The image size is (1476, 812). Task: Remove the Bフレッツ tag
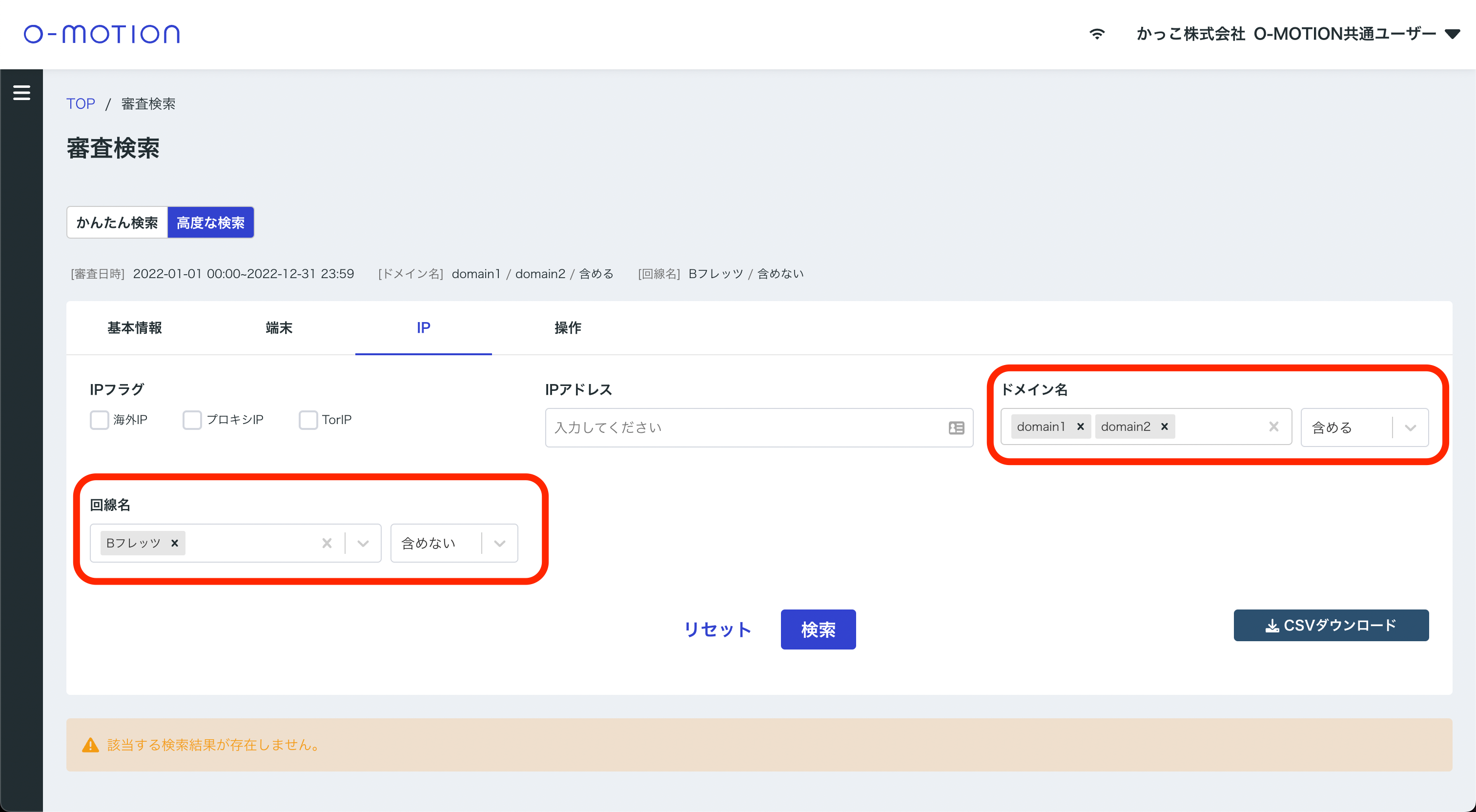point(175,543)
